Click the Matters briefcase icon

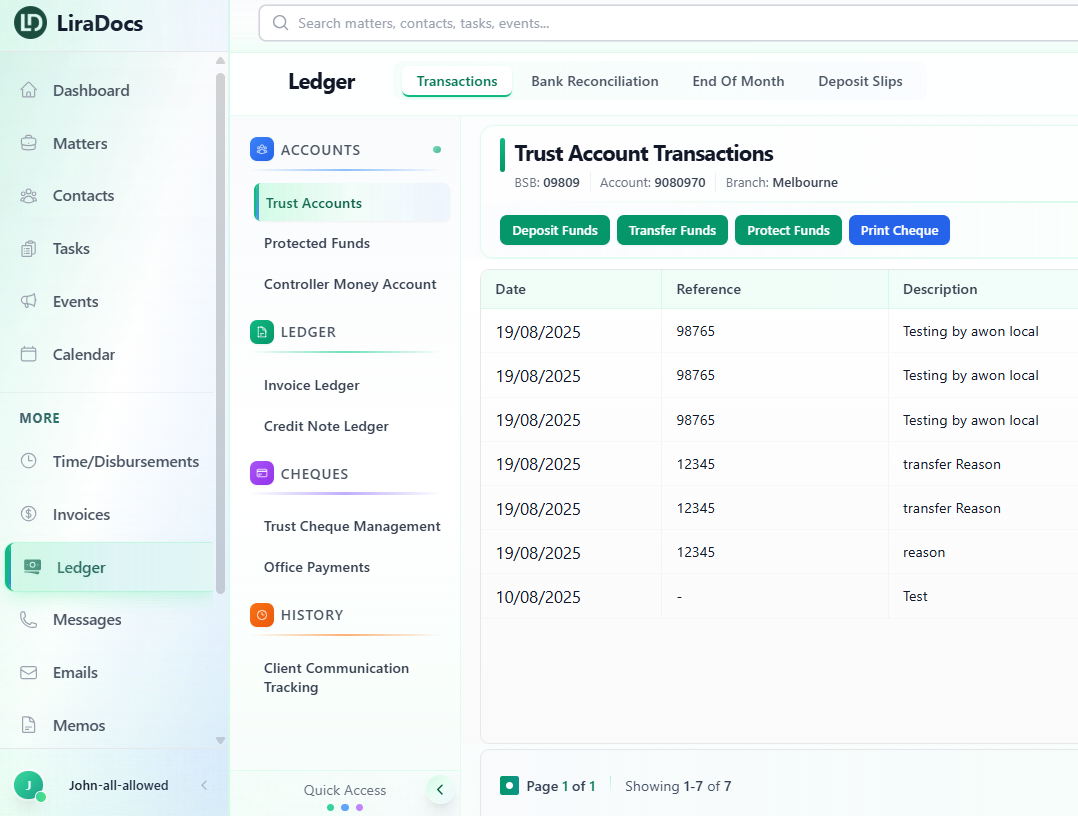click(29, 143)
